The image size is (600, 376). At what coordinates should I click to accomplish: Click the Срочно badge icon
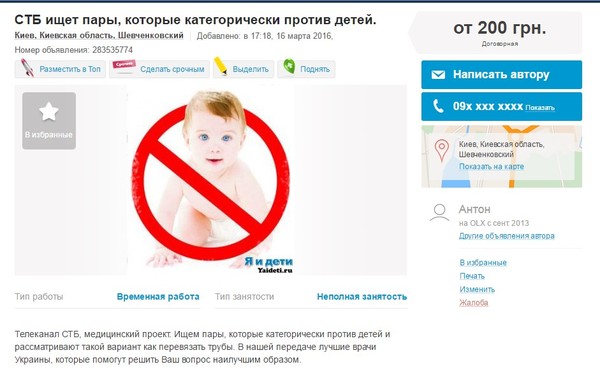(x=124, y=65)
